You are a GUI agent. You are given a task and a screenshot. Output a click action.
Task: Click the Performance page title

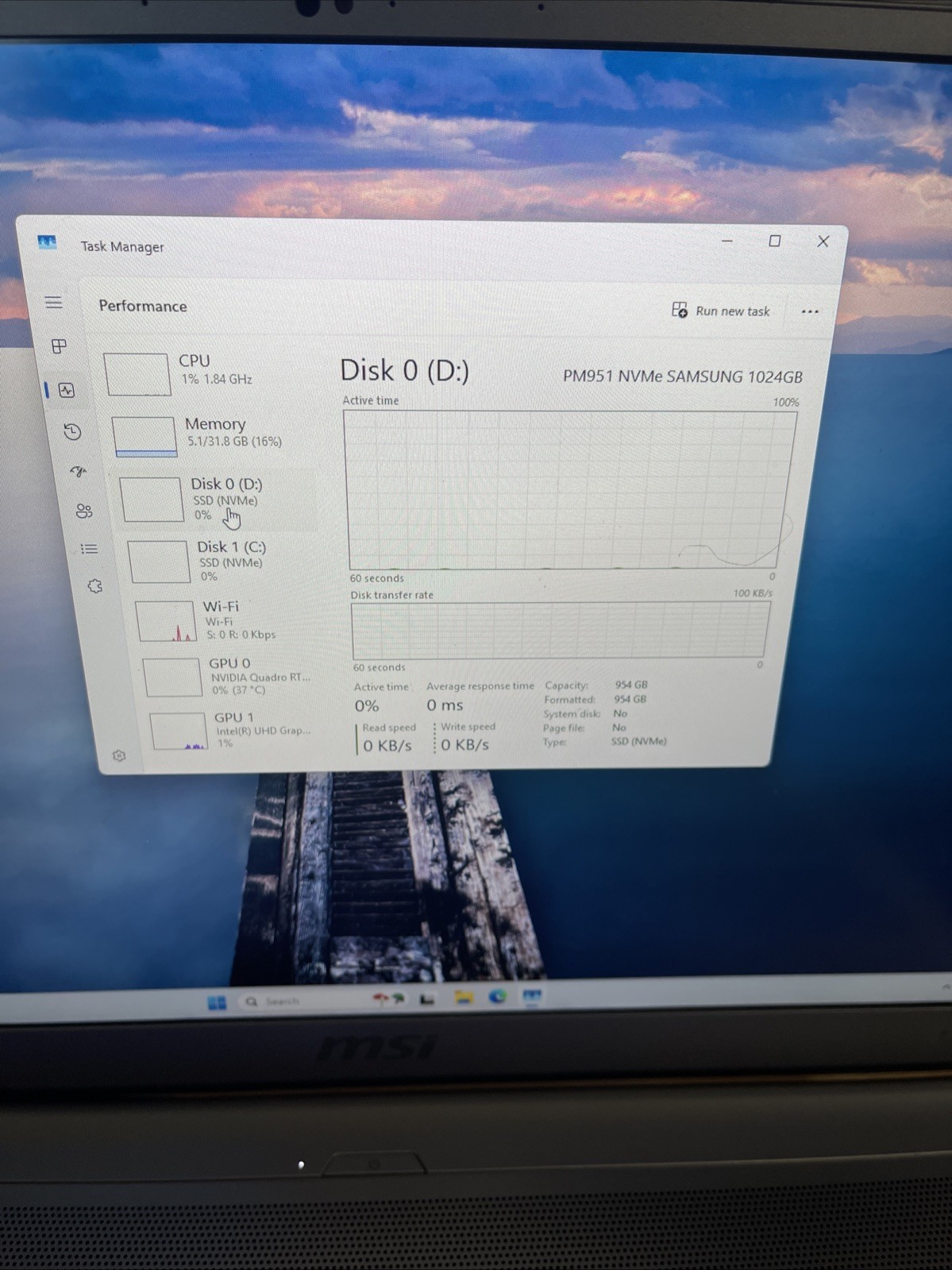tap(143, 307)
